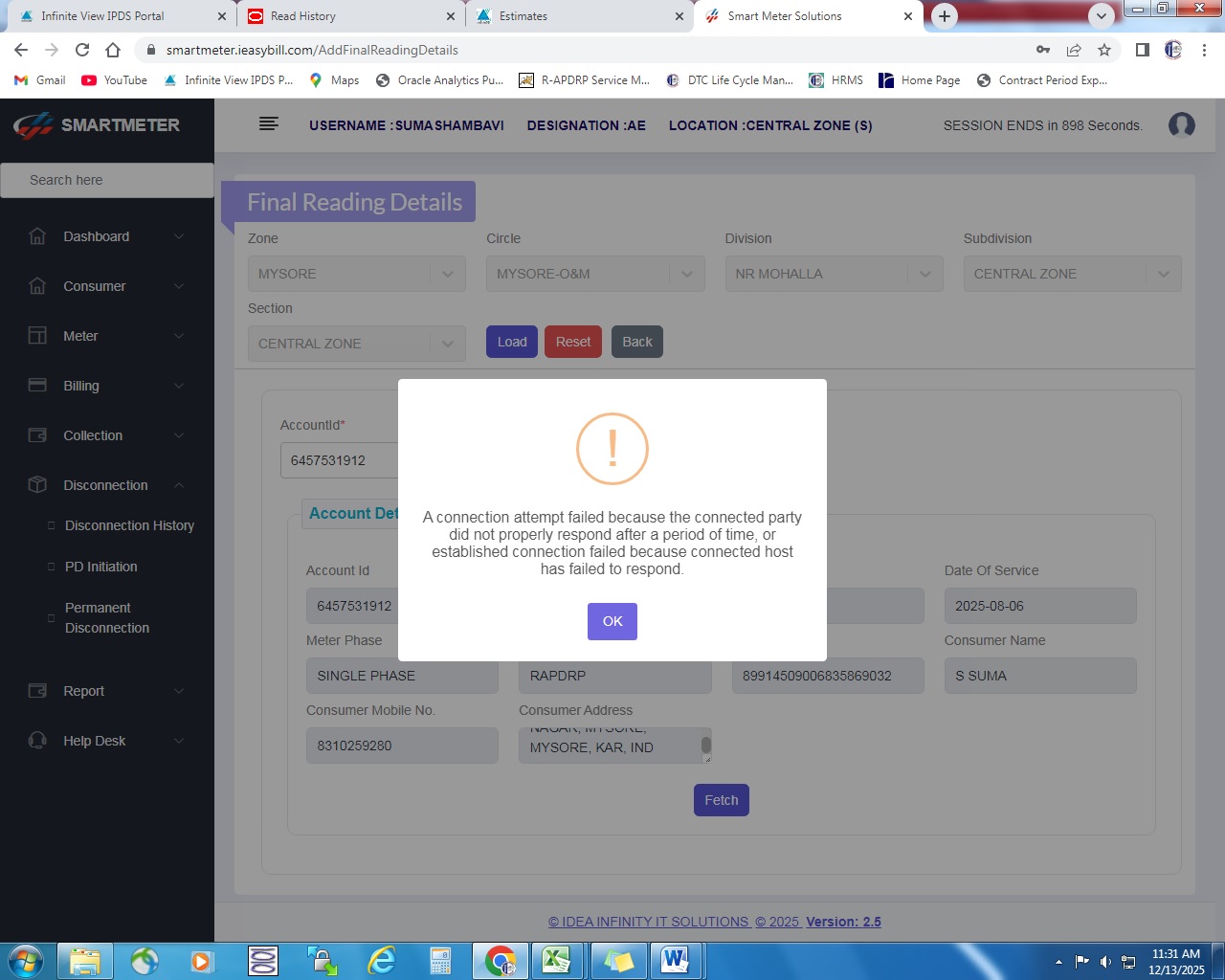This screenshot has height=980, width=1225.
Task: Open the YouTube bookmark
Action: [x=115, y=80]
